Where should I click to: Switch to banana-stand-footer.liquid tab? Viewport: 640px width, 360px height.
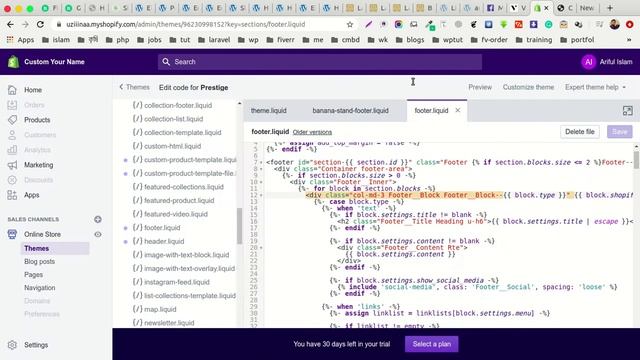point(351,111)
